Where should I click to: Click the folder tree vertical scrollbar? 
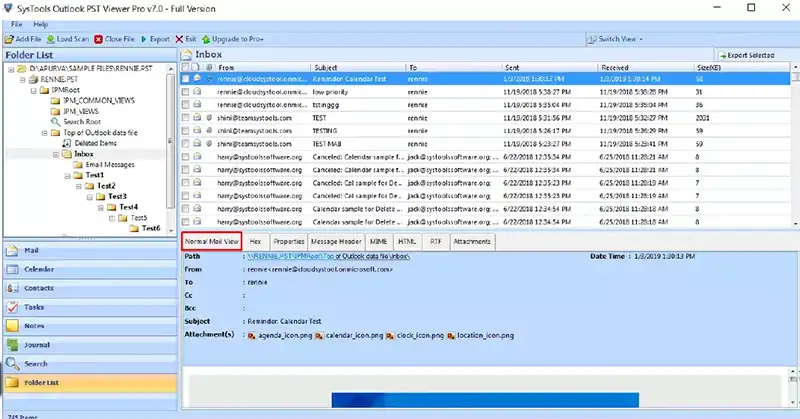pyautogui.click(x=171, y=148)
